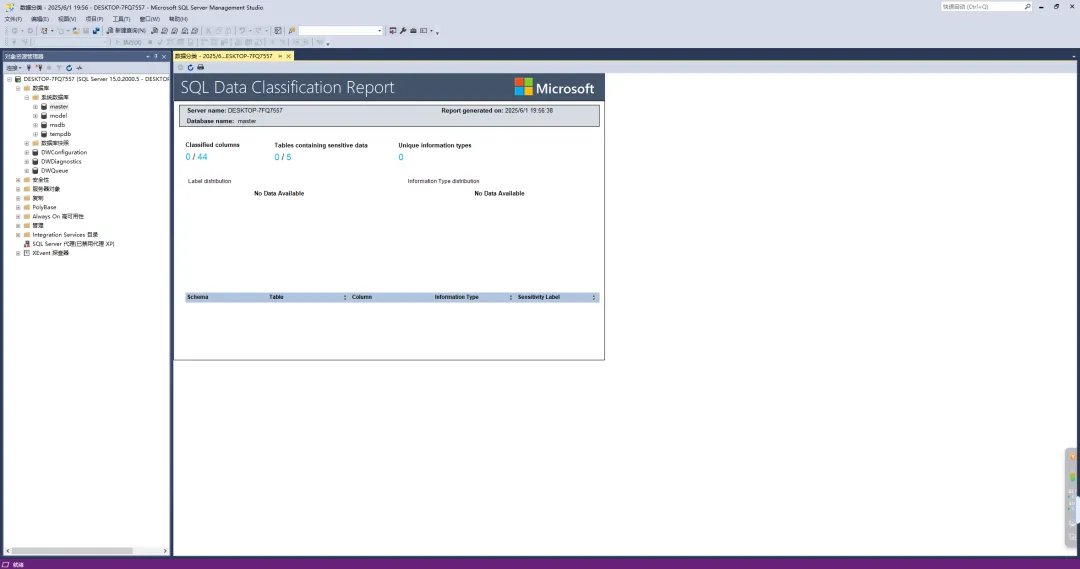Select the tempdb database in tree

click(60, 134)
